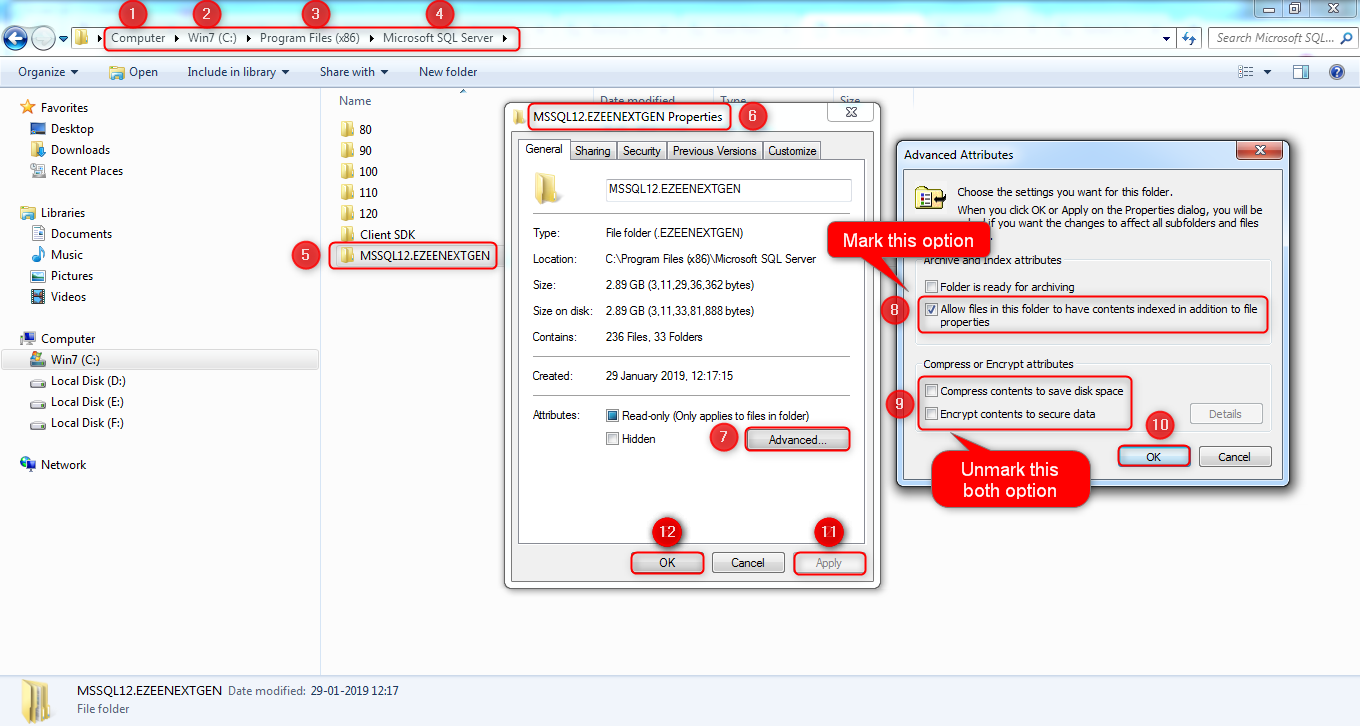This screenshot has height=726, width=1360.
Task: Select the folder named 120
Action: click(x=368, y=213)
